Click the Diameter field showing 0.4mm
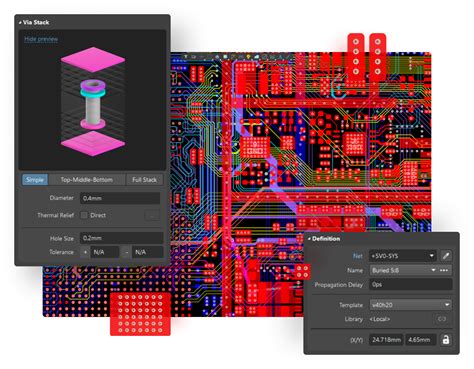Screen dimensions: 474x369 (x=120, y=198)
